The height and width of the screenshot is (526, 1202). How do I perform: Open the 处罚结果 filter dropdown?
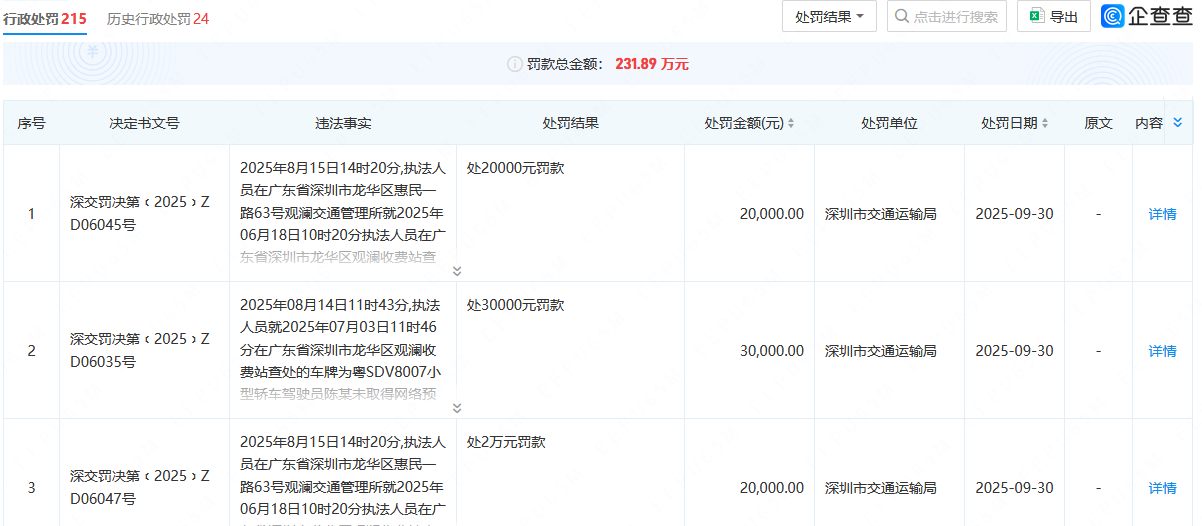click(829, 17)
